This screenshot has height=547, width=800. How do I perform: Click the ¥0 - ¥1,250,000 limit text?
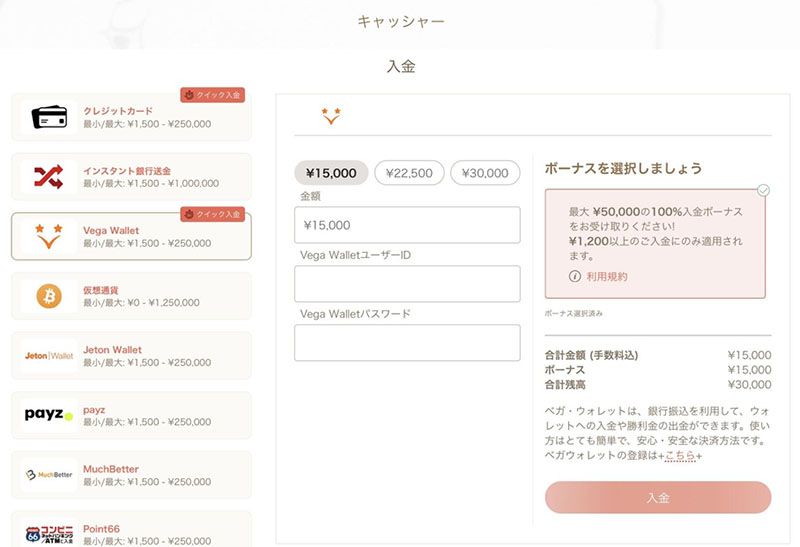click(x=163, y=303)
